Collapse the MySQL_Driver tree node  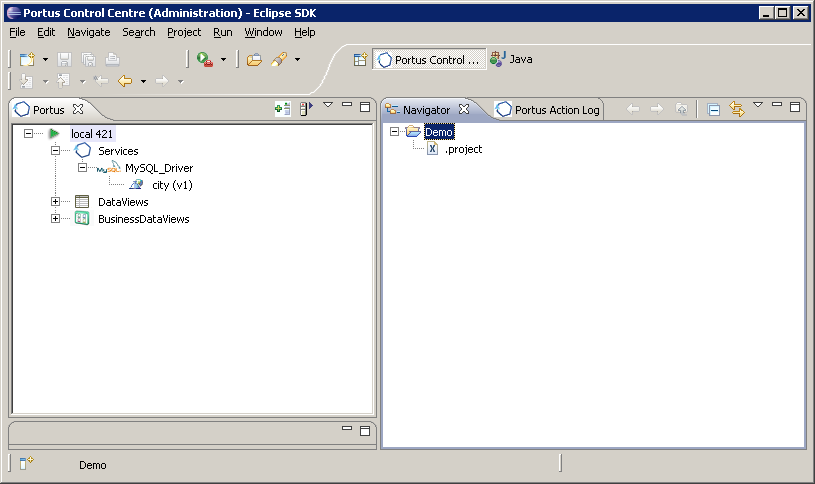[x=82, y=167]
